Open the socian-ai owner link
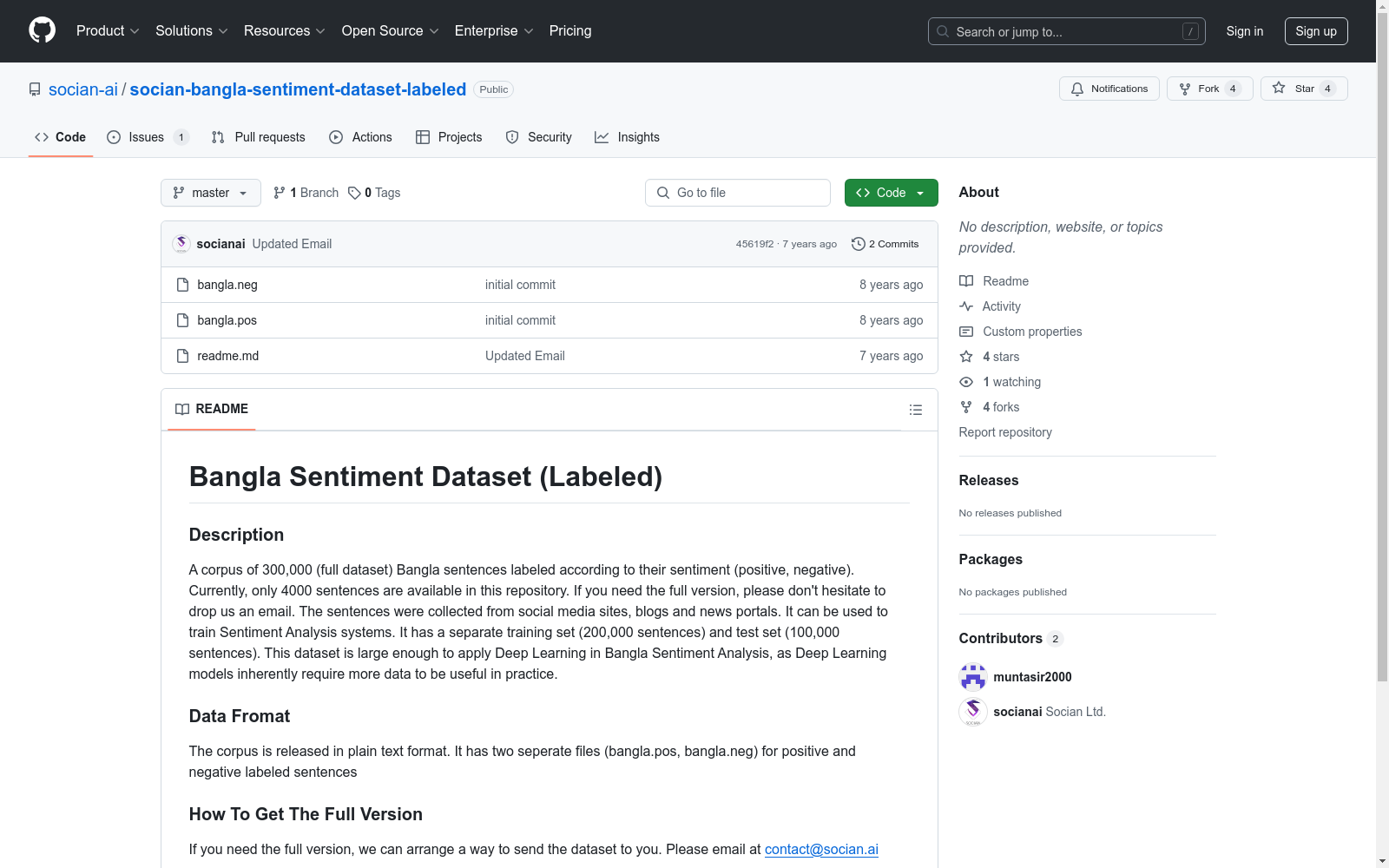The image size is (1389, 868). (83, 89)
